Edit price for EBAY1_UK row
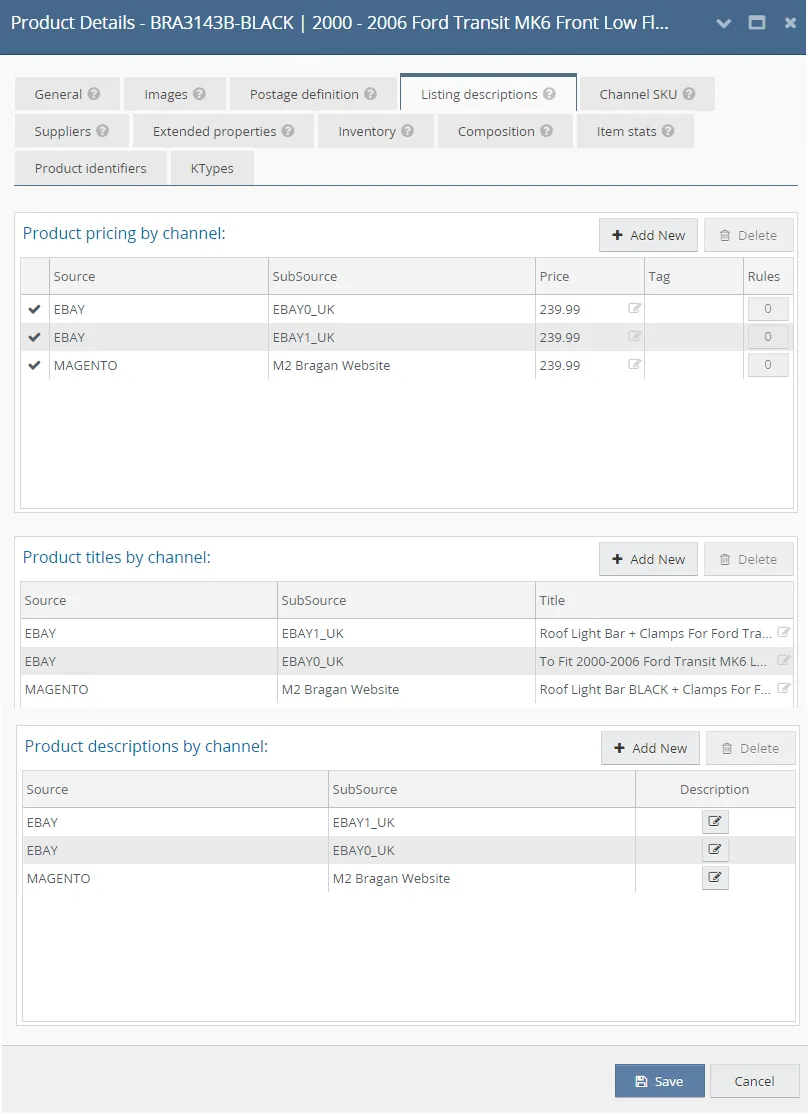Image resolution: width=808 pixels, height=1114 pixels. pos(635,336)
